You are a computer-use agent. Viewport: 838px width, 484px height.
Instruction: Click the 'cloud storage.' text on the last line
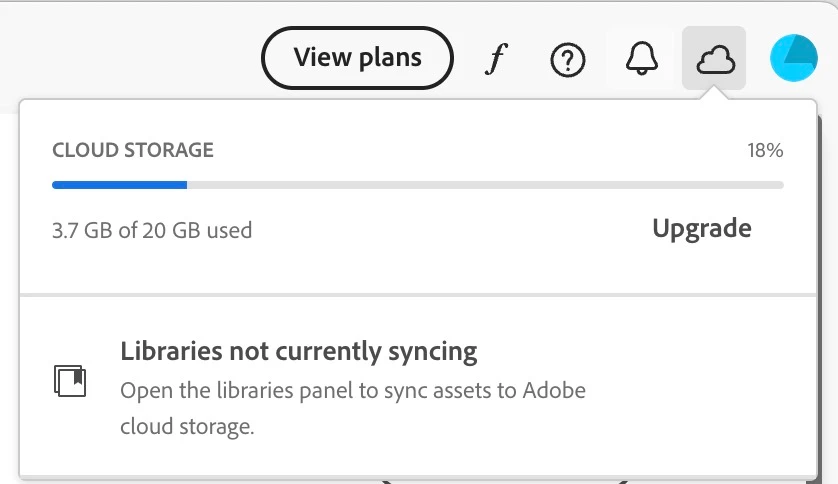pyautogui.click(x=187, y=427)
